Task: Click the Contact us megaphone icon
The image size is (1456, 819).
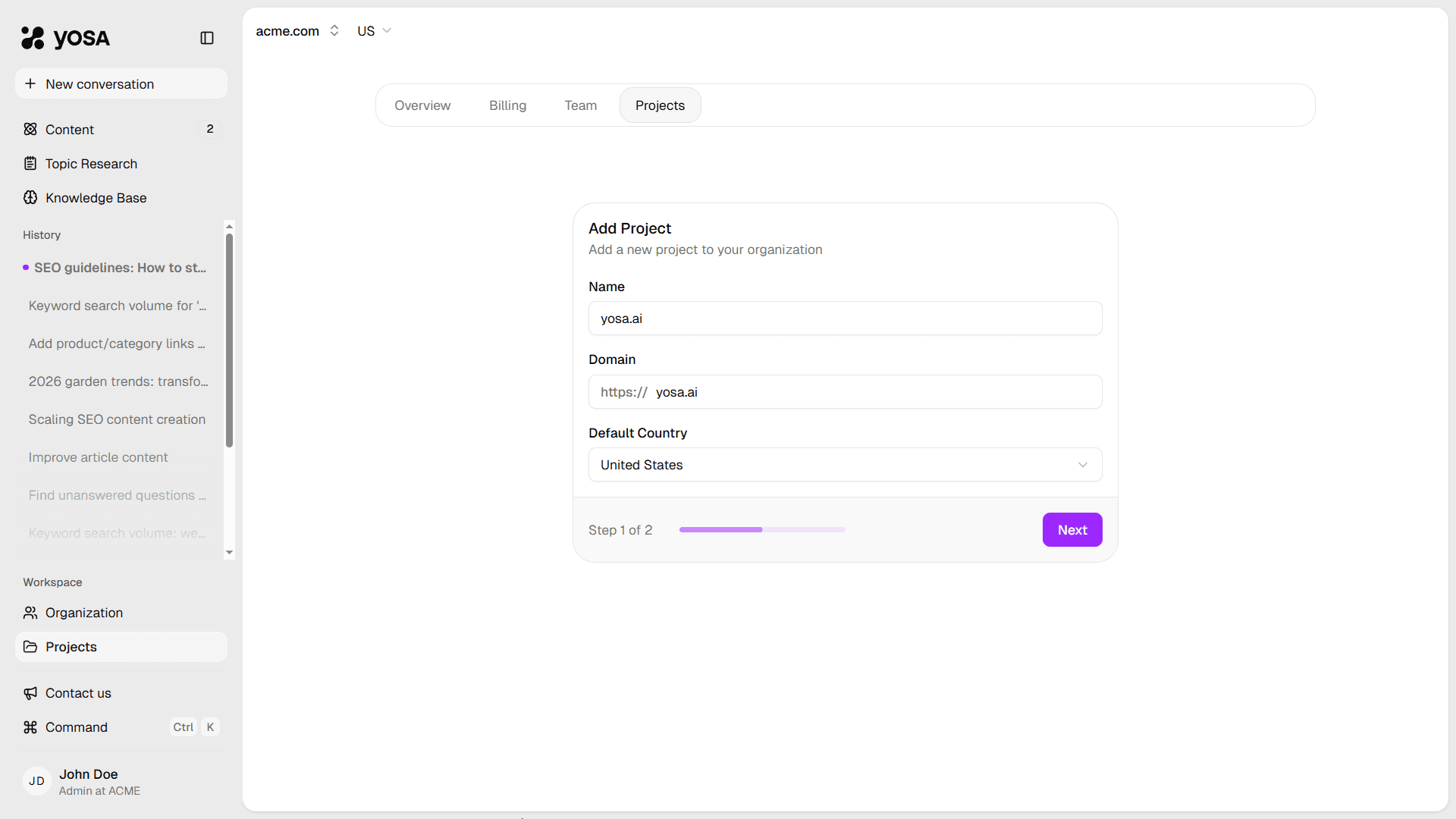Action: (x=30, y=692)
